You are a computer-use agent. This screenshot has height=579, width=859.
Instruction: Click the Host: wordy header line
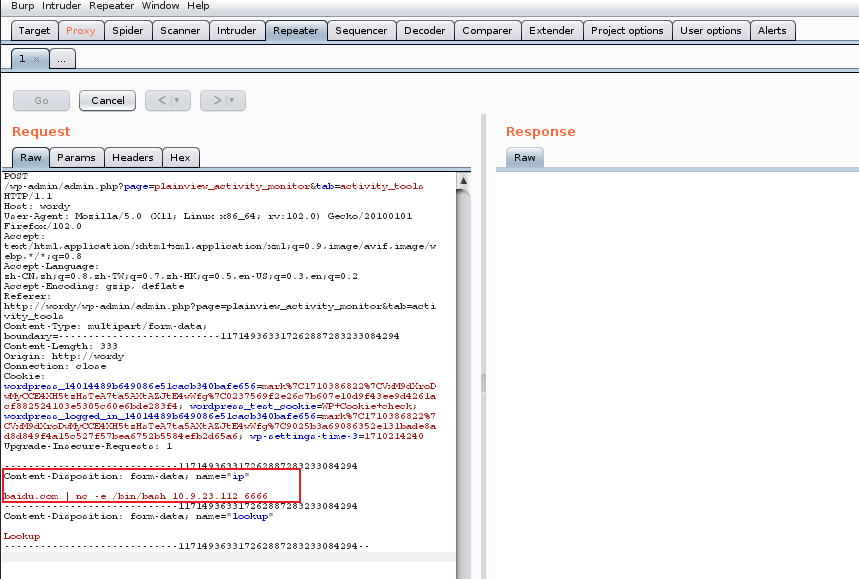coord(37,207)
